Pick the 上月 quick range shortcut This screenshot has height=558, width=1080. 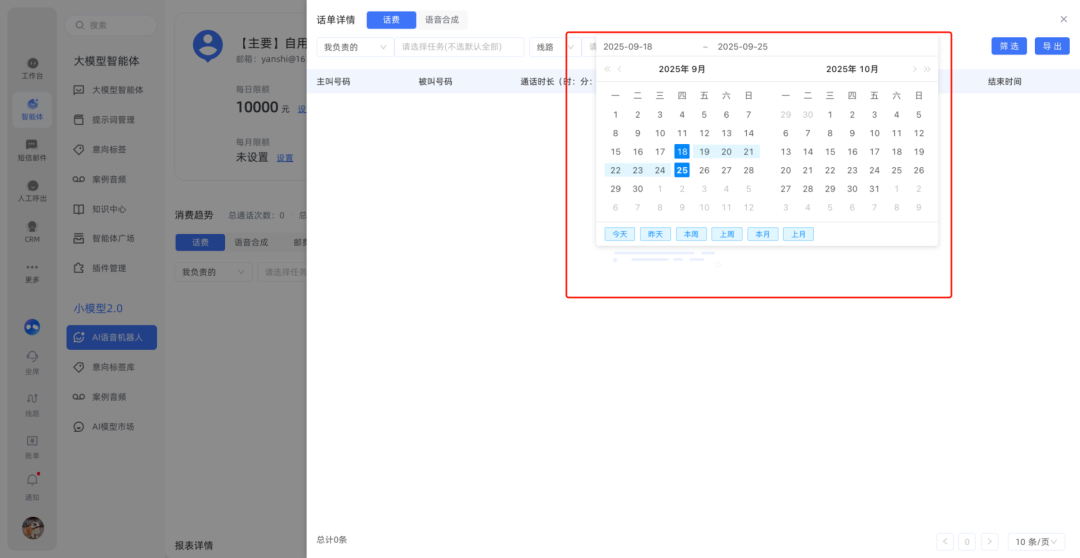pos(798,234)
